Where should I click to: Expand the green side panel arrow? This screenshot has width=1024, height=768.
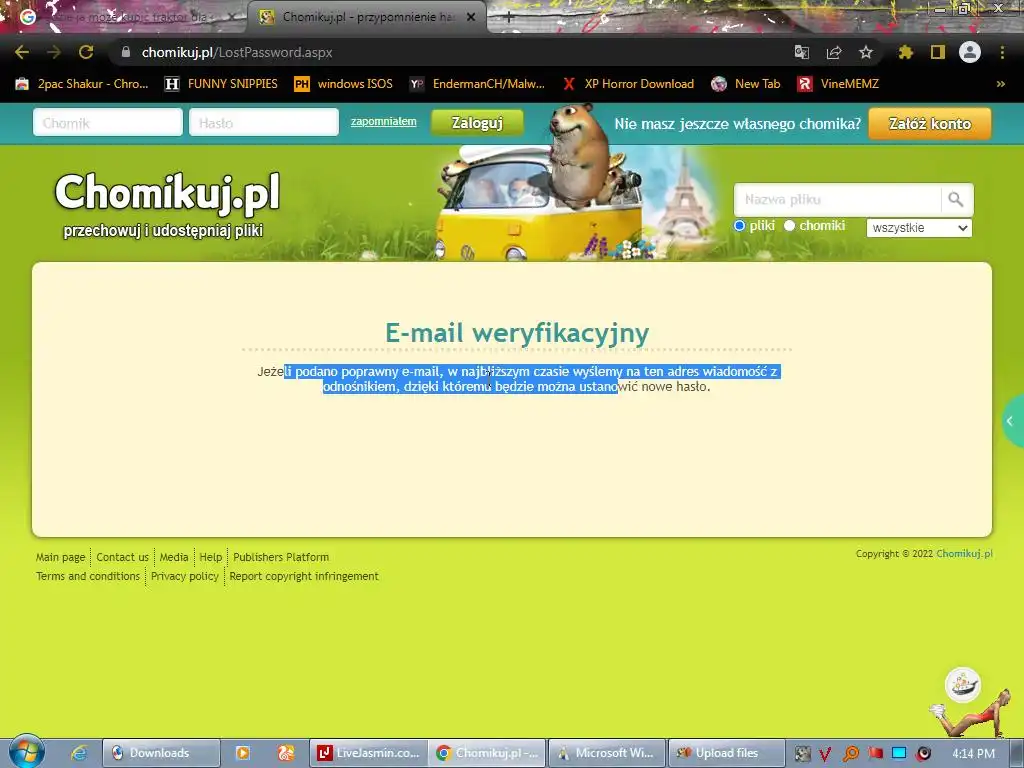pyautogui.click(x=1012, y=421)
